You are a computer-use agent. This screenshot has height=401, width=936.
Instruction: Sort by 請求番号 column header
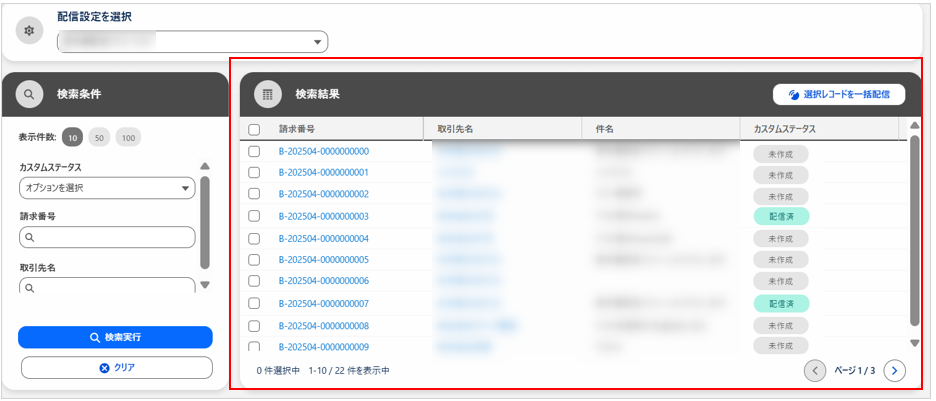coord(297,129)
